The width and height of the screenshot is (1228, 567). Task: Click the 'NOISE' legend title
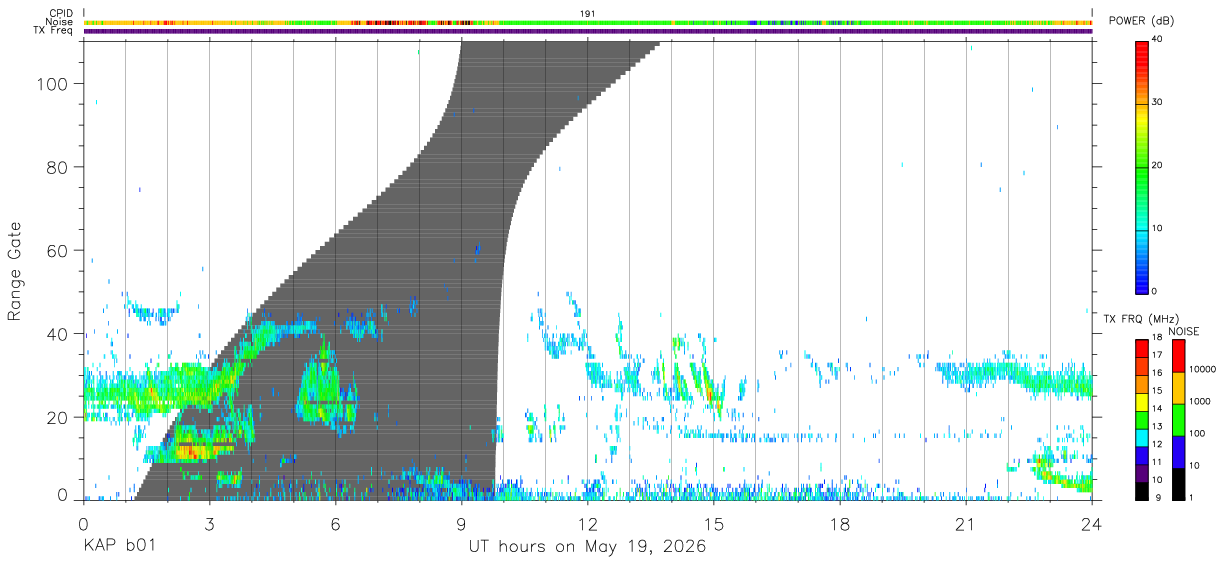1183,331
